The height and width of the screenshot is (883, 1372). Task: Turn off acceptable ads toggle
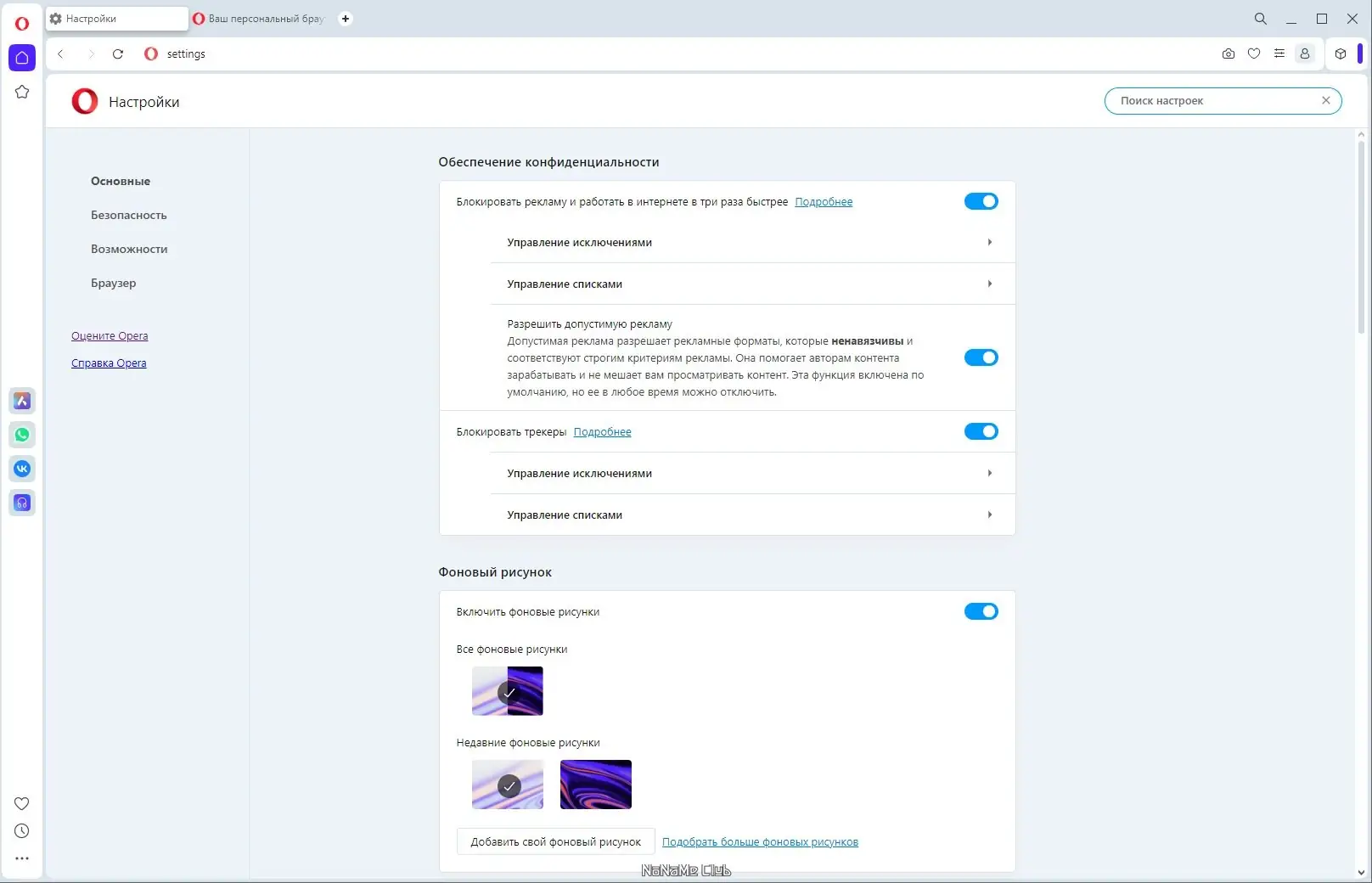[x=981, y=357]
